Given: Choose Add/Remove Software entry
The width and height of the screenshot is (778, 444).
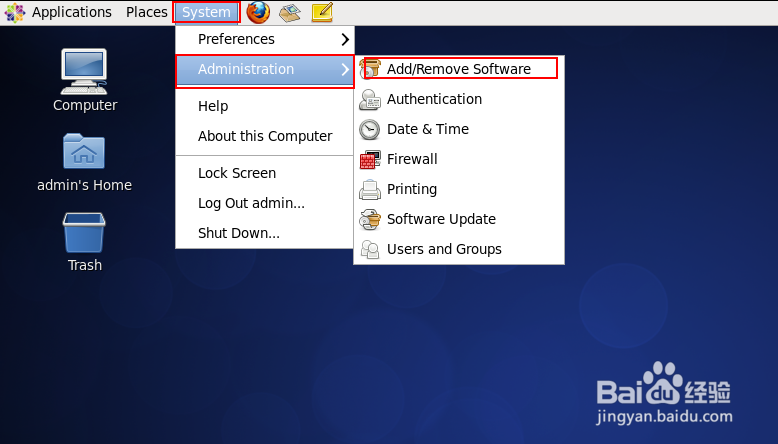Looking at the screenshot, I should 459,69.
